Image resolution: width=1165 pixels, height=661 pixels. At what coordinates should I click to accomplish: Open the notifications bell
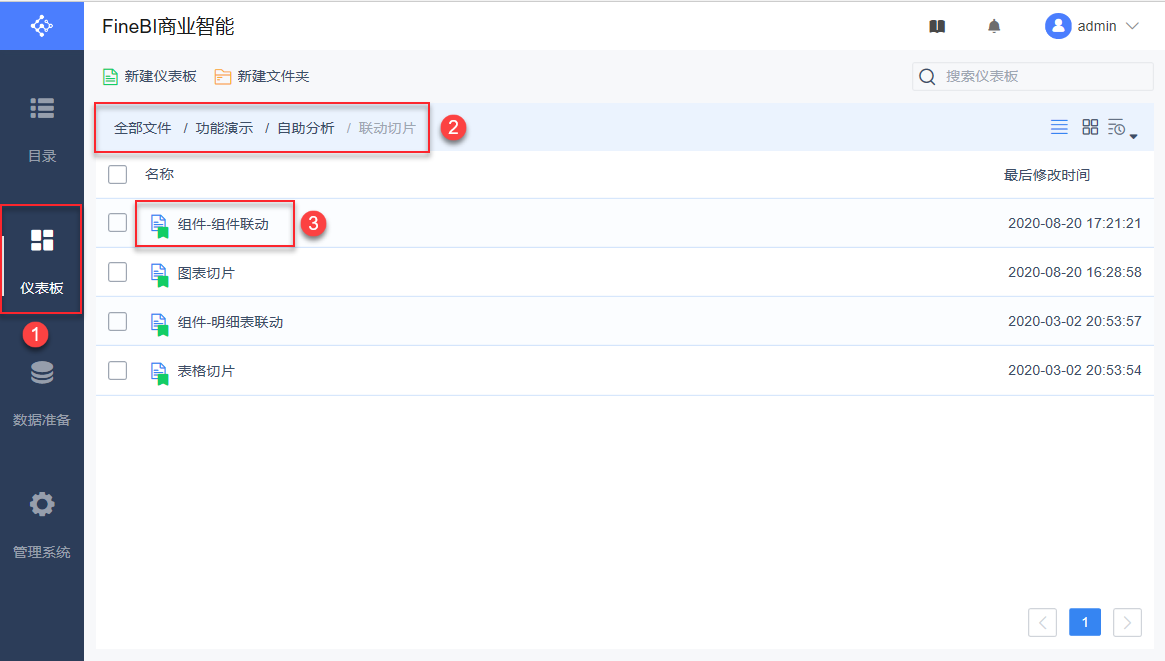point(994,27)
